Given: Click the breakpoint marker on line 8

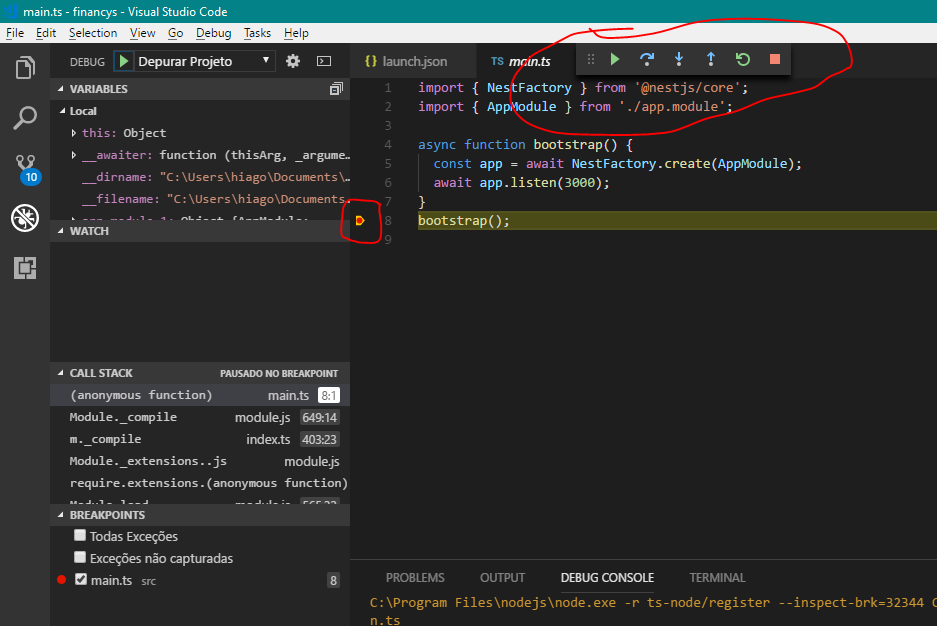Looking at the screenshot, I should point(360,221).
